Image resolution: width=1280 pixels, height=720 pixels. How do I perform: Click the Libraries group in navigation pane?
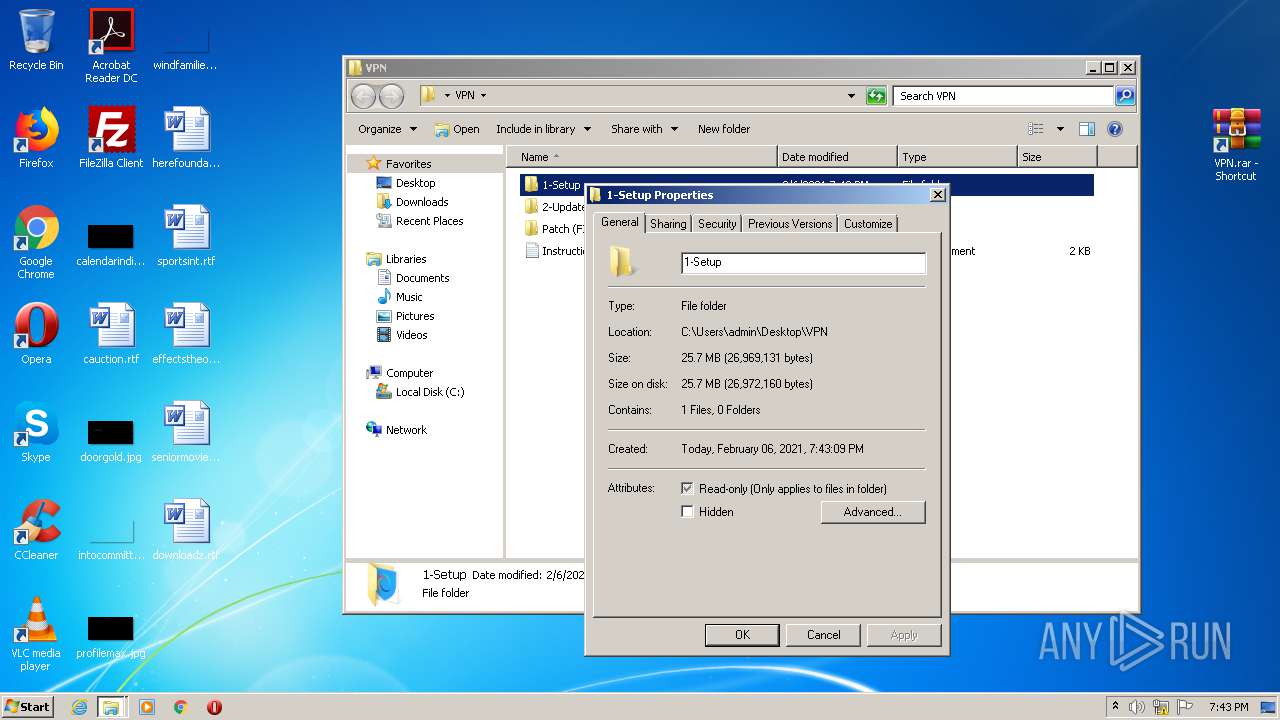pyautogui.click(x=406, y=259)
